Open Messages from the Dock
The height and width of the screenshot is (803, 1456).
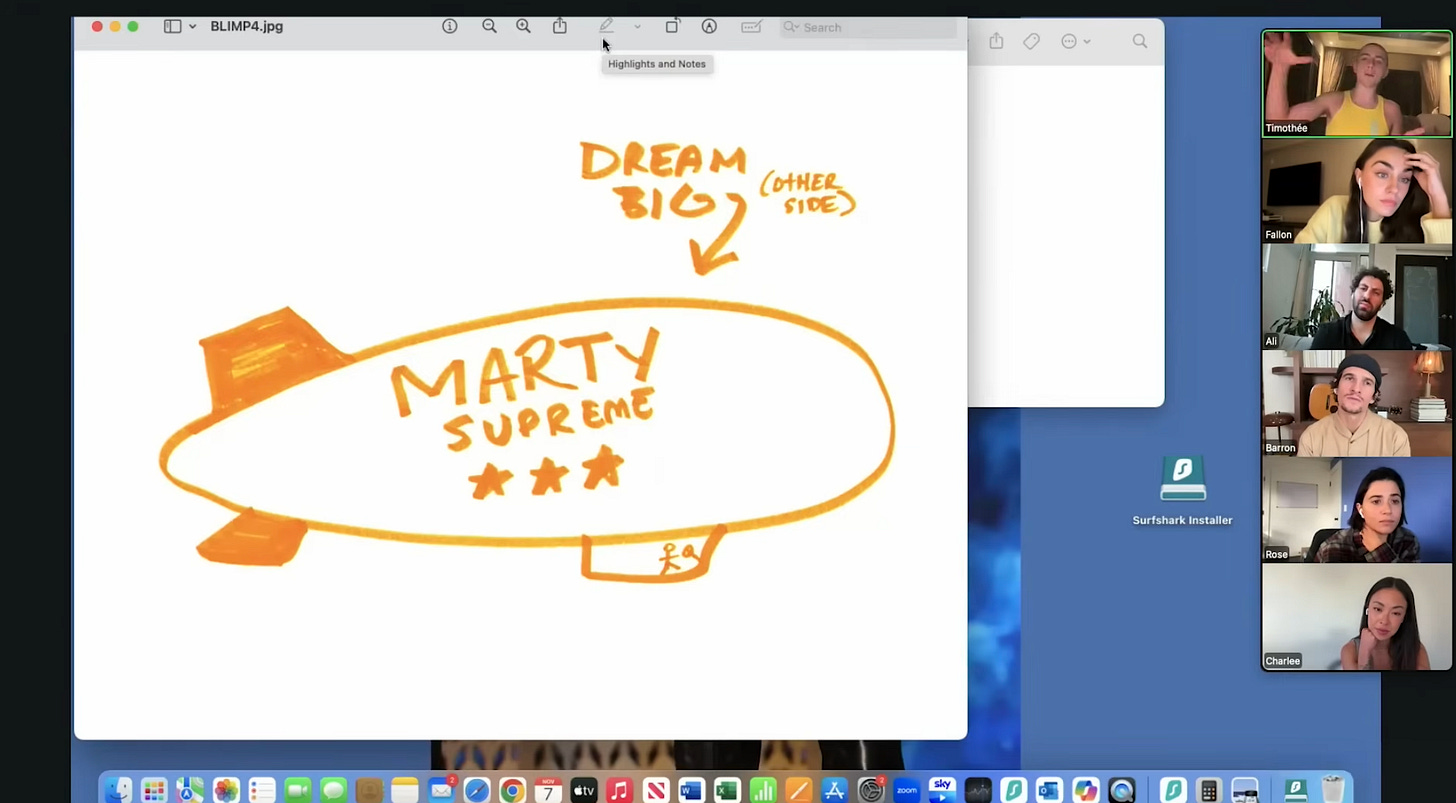(x=333, y=790)
